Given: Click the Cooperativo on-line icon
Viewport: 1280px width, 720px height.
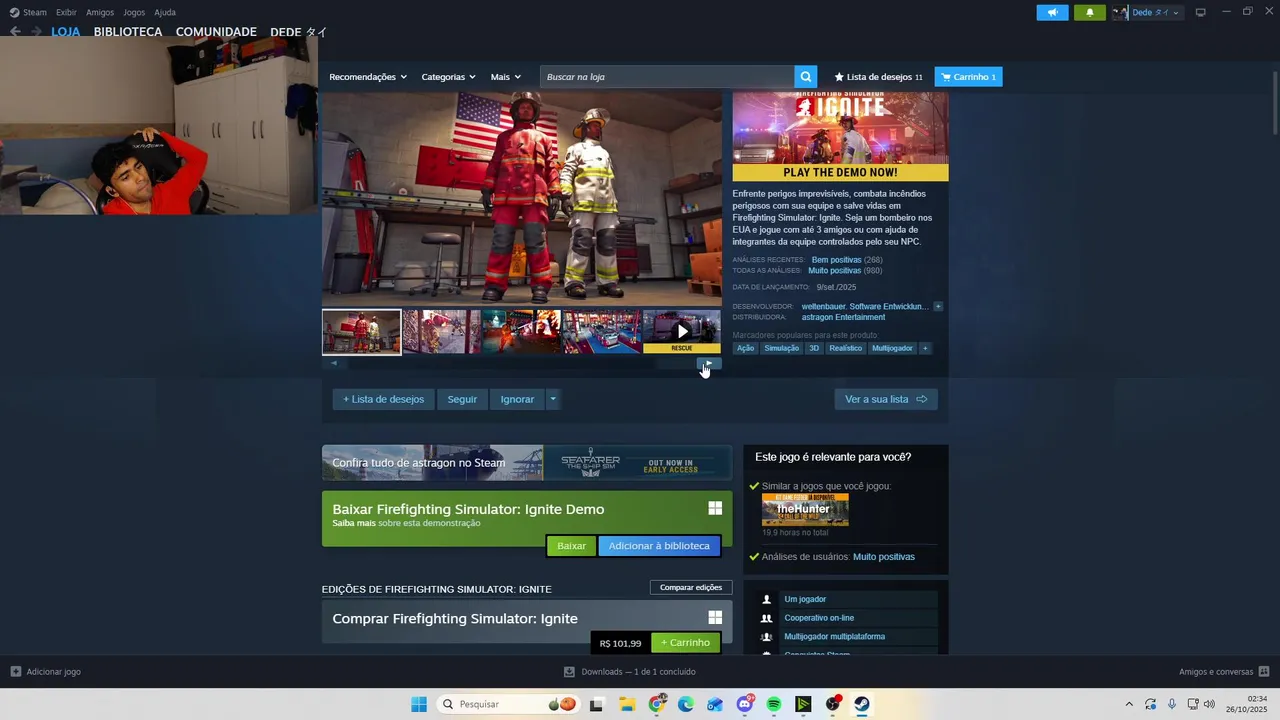Looking at the screenshot, I should point(767,618).
